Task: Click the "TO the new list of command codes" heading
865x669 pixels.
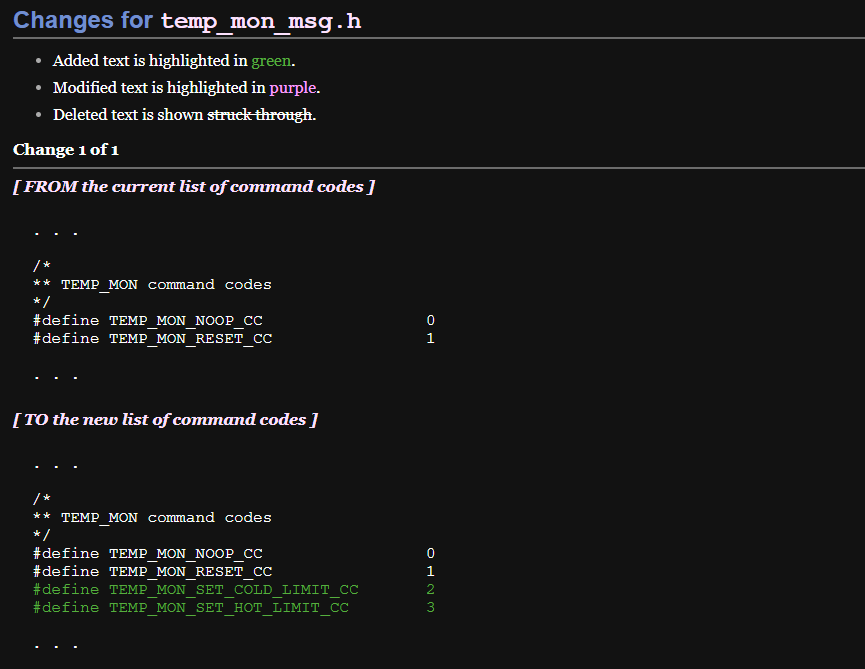Action: 165,420
